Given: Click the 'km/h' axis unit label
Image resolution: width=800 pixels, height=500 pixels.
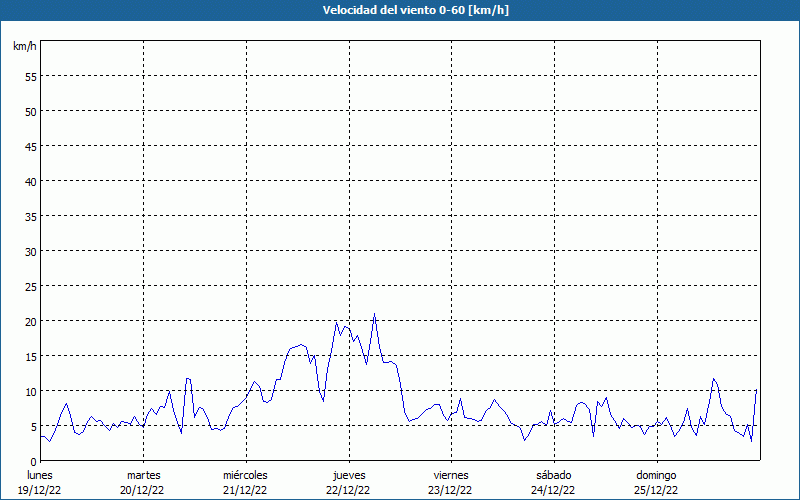Looking at the screenshot, I should click(x=25, y=46).
